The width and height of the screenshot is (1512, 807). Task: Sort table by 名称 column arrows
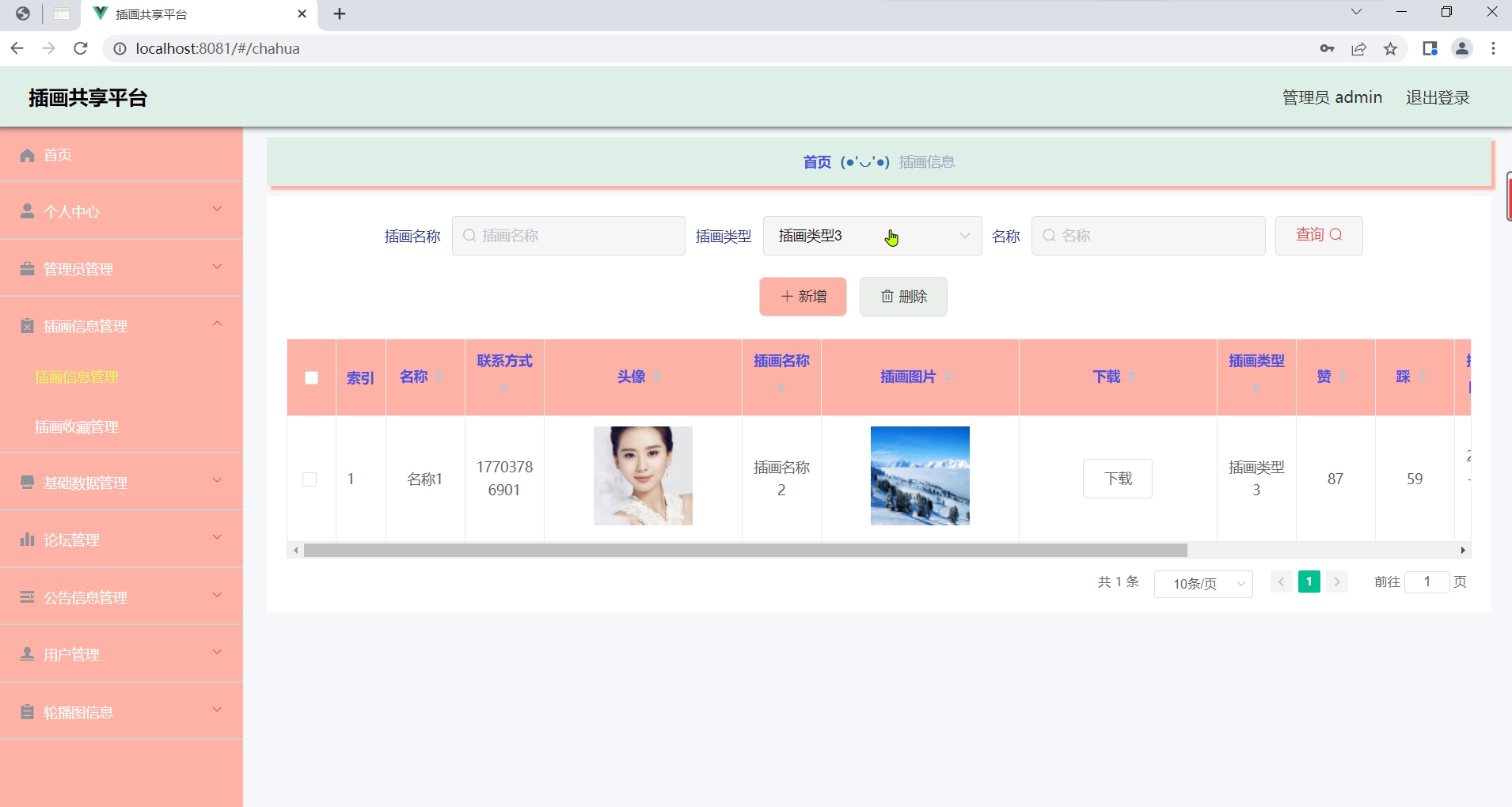pyautogui.click(x=439, y=377)
